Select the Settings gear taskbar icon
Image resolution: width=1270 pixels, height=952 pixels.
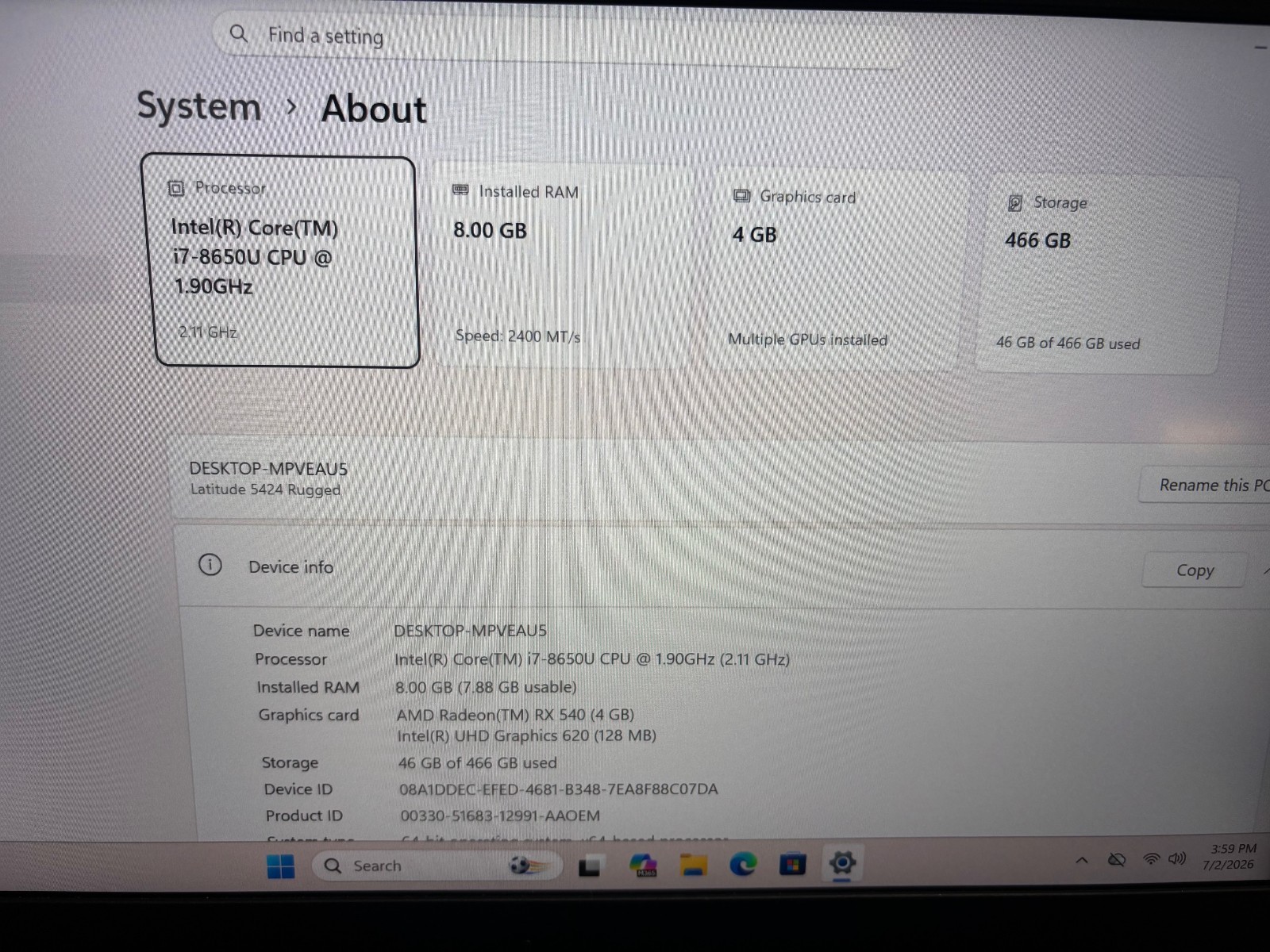pos(842,862)
